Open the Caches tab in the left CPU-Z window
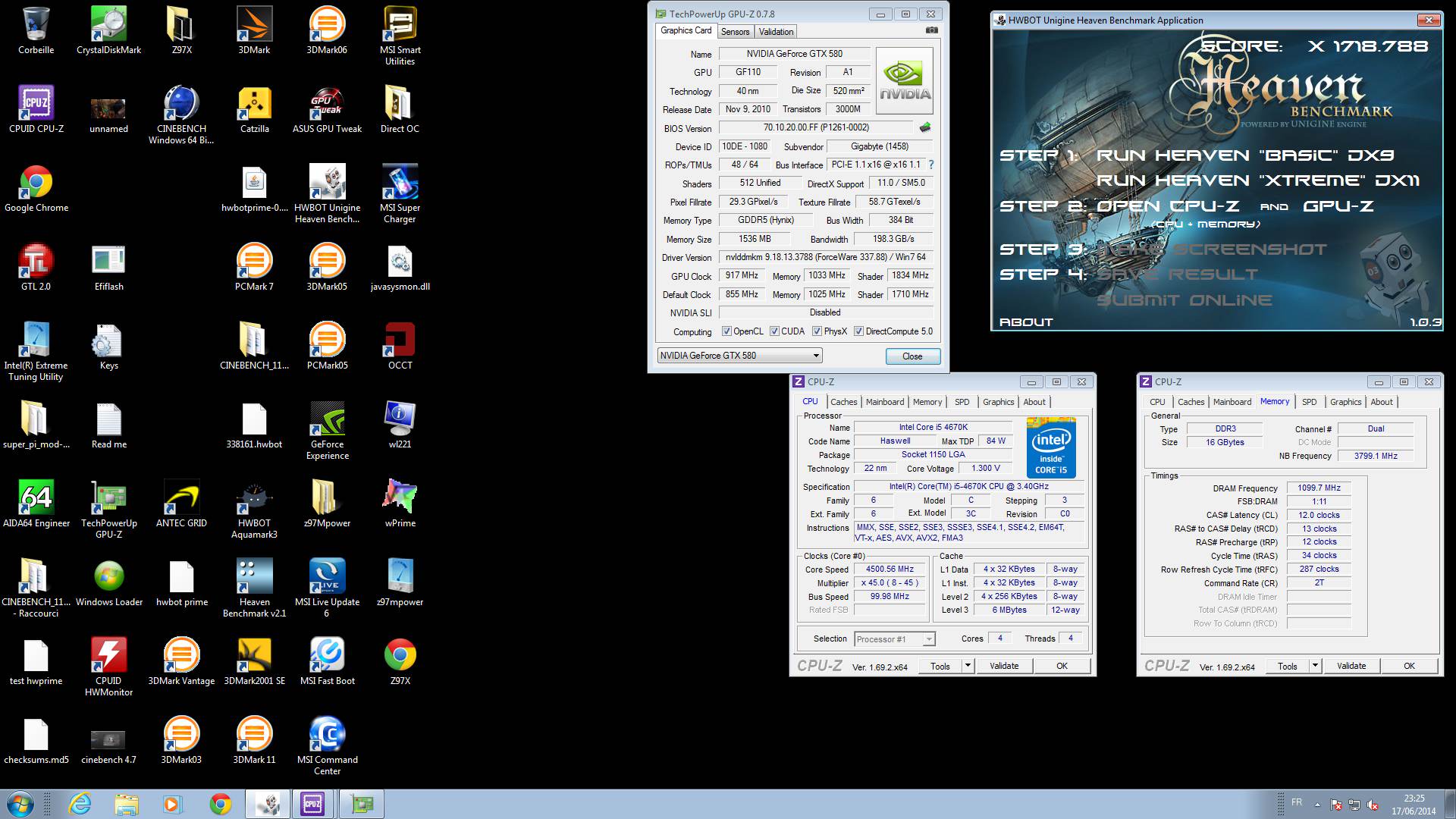Viewport: 1456px width, 819px height. [x=843, y=402]
